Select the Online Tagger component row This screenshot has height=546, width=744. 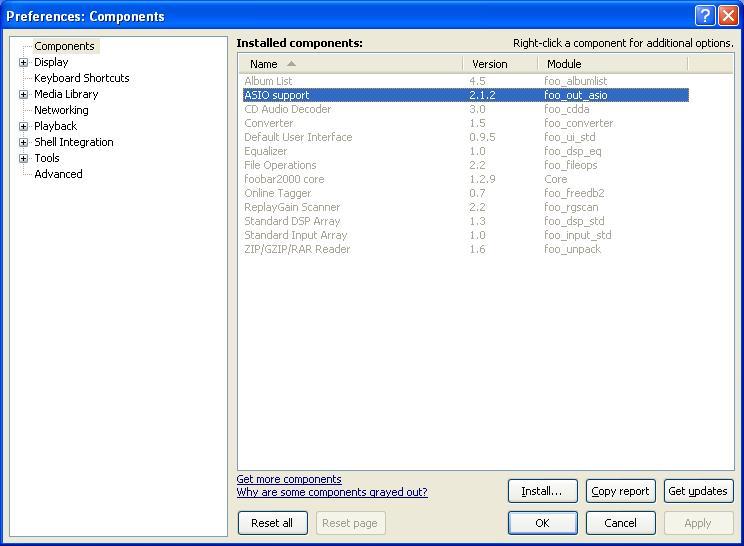click(x=465, y=193)
